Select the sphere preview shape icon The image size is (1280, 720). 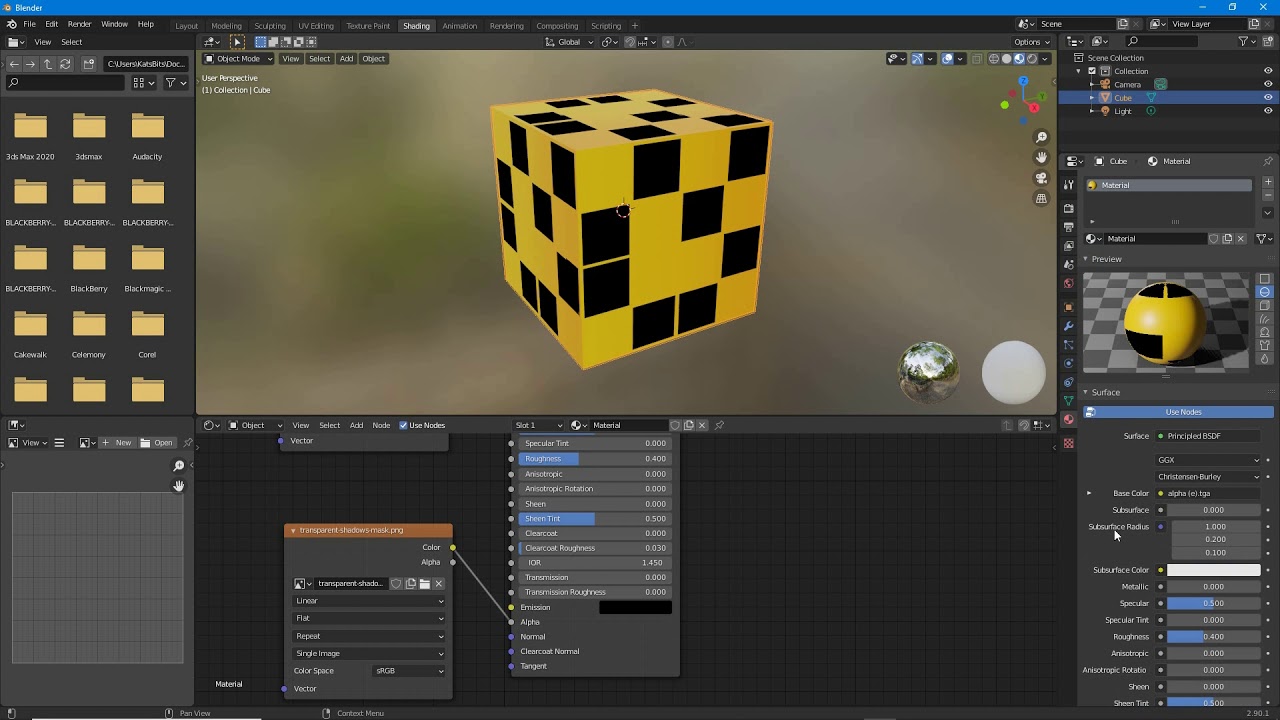click(1265, 292)
